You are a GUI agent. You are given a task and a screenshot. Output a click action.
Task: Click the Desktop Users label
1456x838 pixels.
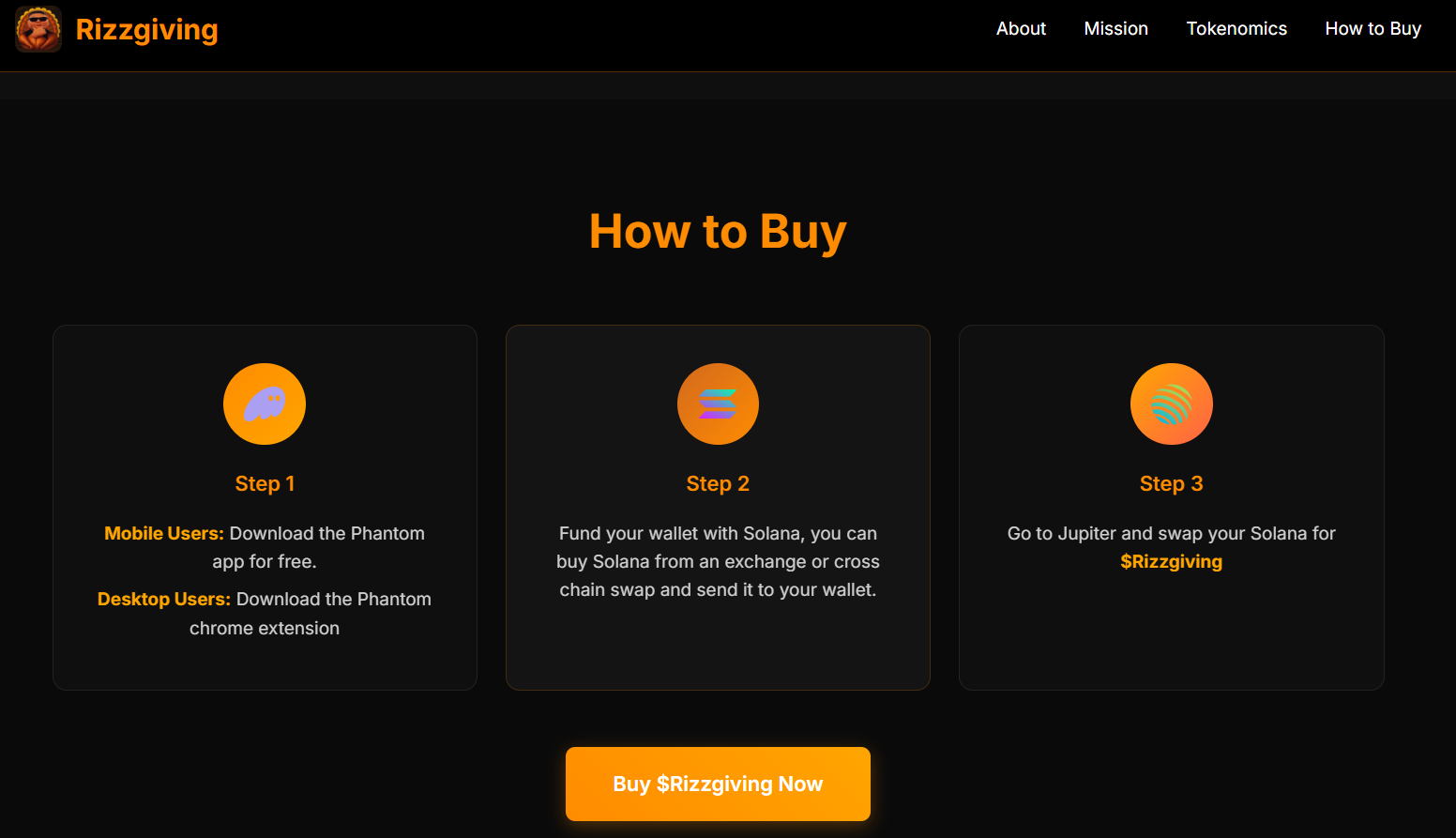(x=164, y=600)
